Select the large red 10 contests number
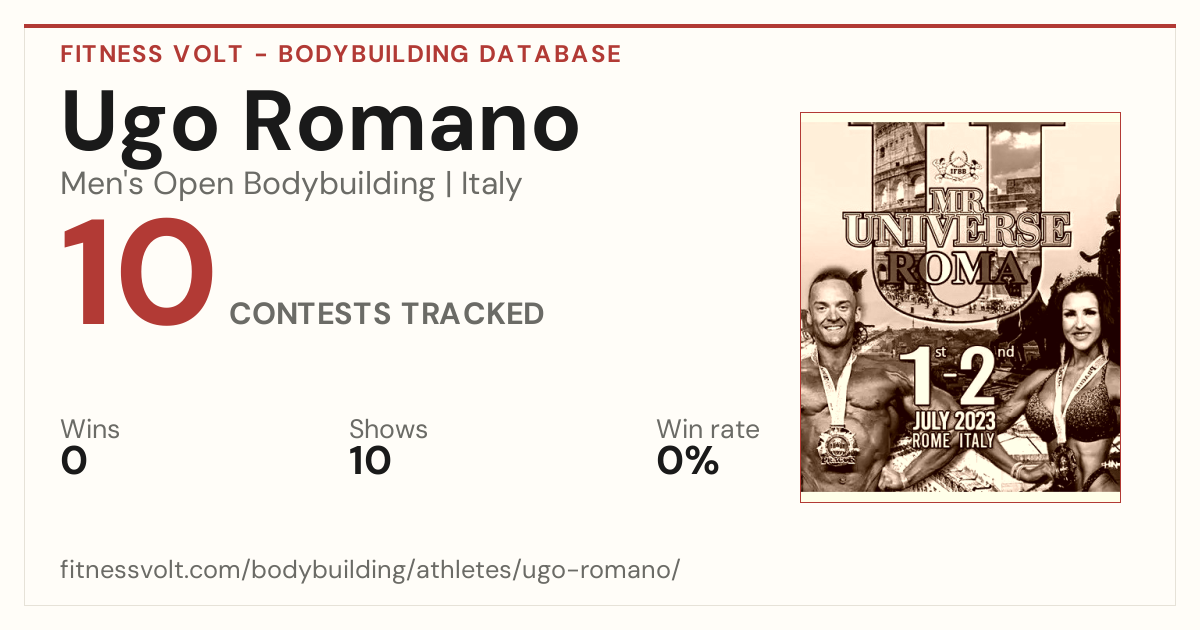 click(x=138, y=275)
